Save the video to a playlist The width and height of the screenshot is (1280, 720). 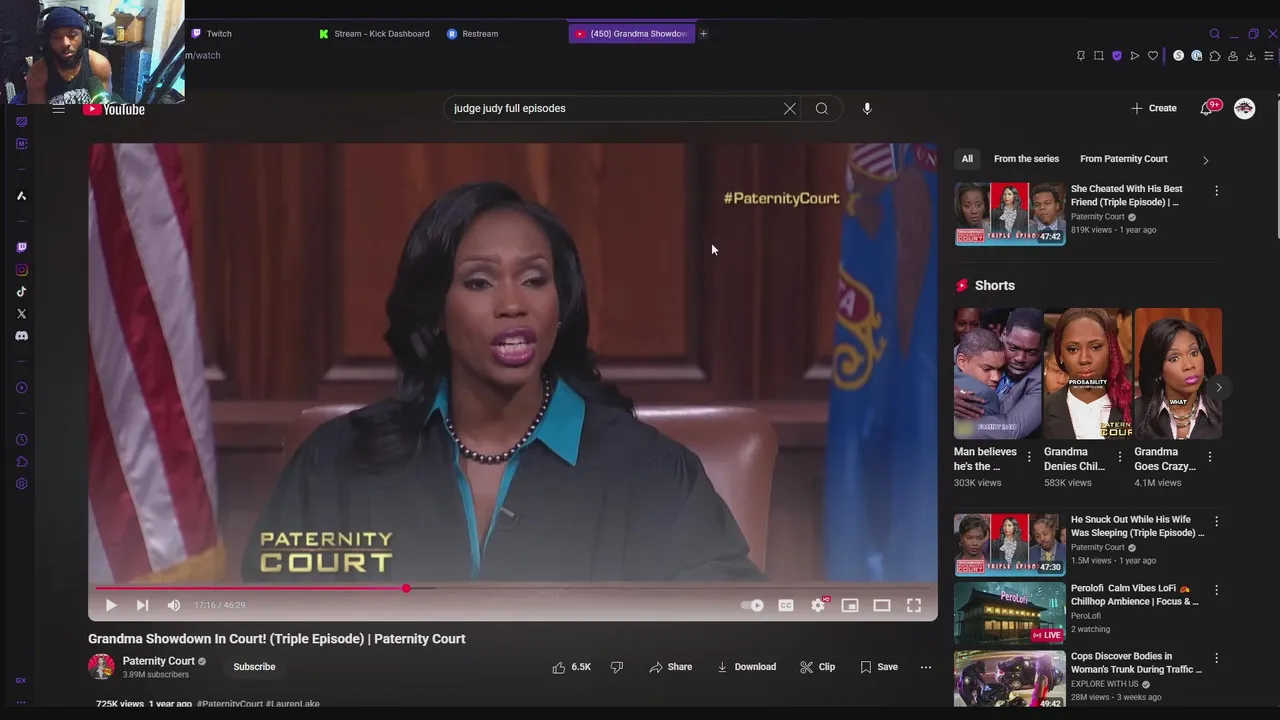tap(879, 667)
